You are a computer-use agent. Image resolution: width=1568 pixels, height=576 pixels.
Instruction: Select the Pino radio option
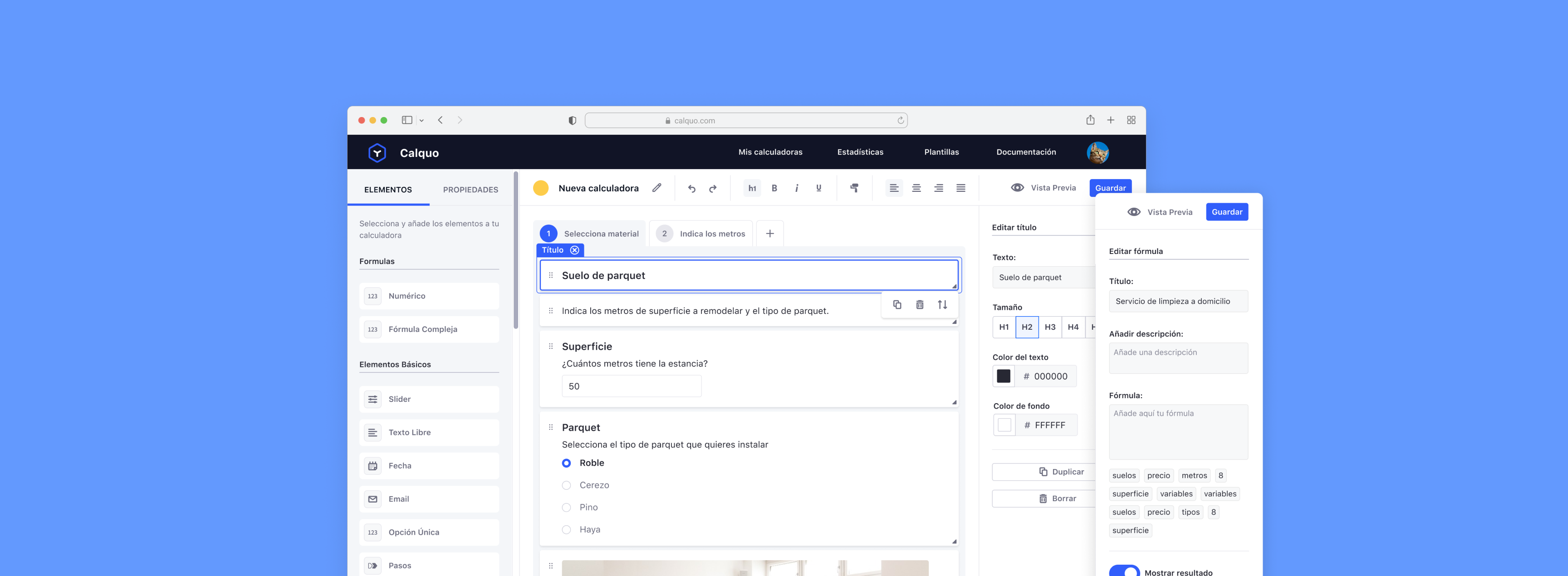[x=566, y=507]
